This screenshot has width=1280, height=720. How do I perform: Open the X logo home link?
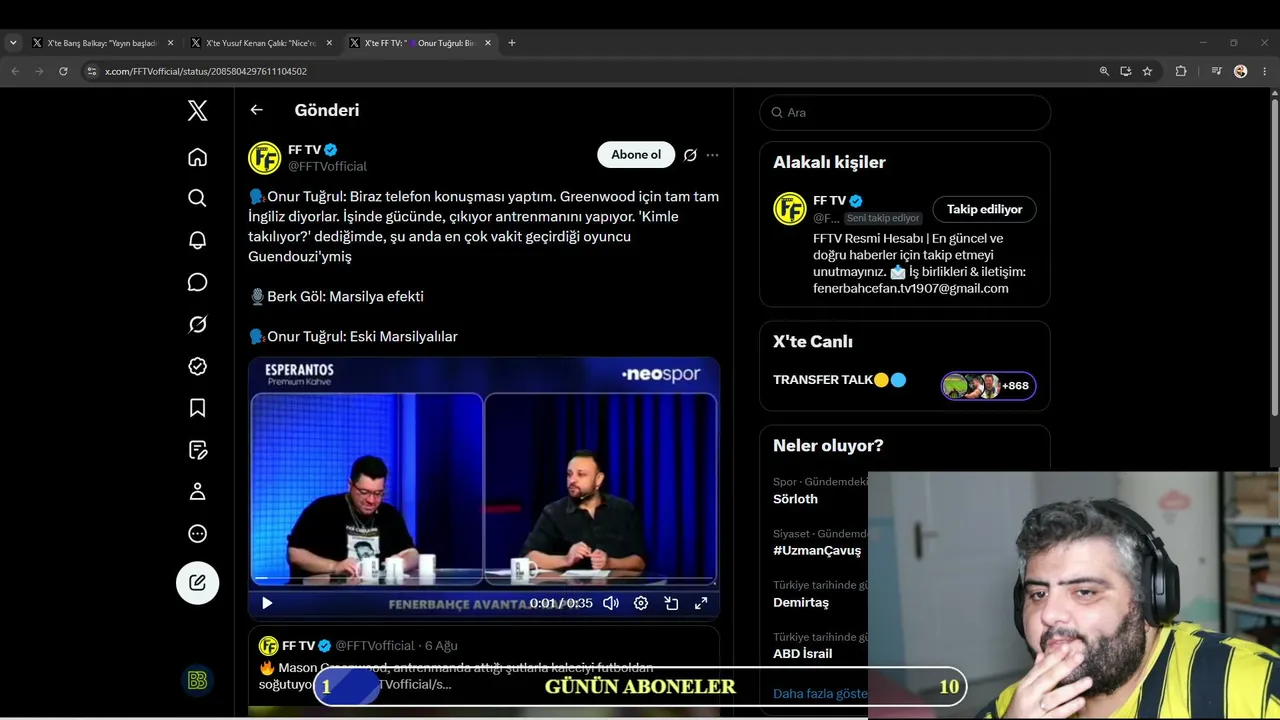198,111
